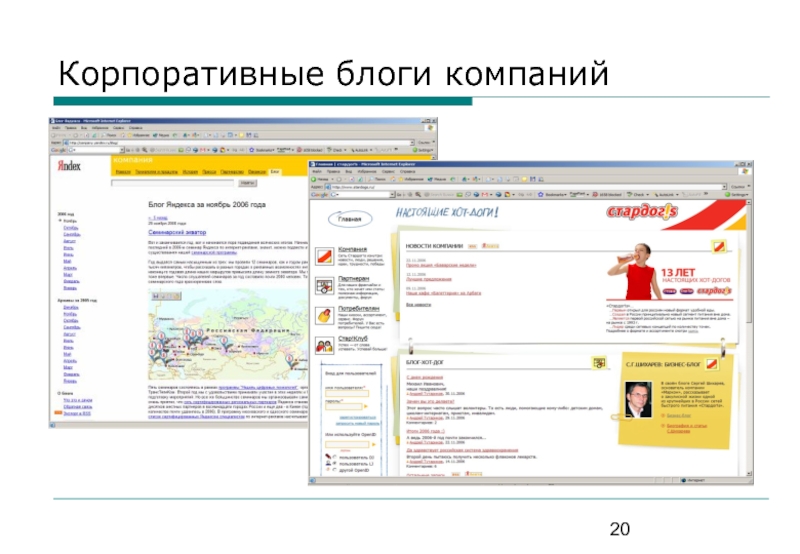The image size is (800, 554).
Task: Click the red stripe icon in news panel corner
Action: pos(718,247)
